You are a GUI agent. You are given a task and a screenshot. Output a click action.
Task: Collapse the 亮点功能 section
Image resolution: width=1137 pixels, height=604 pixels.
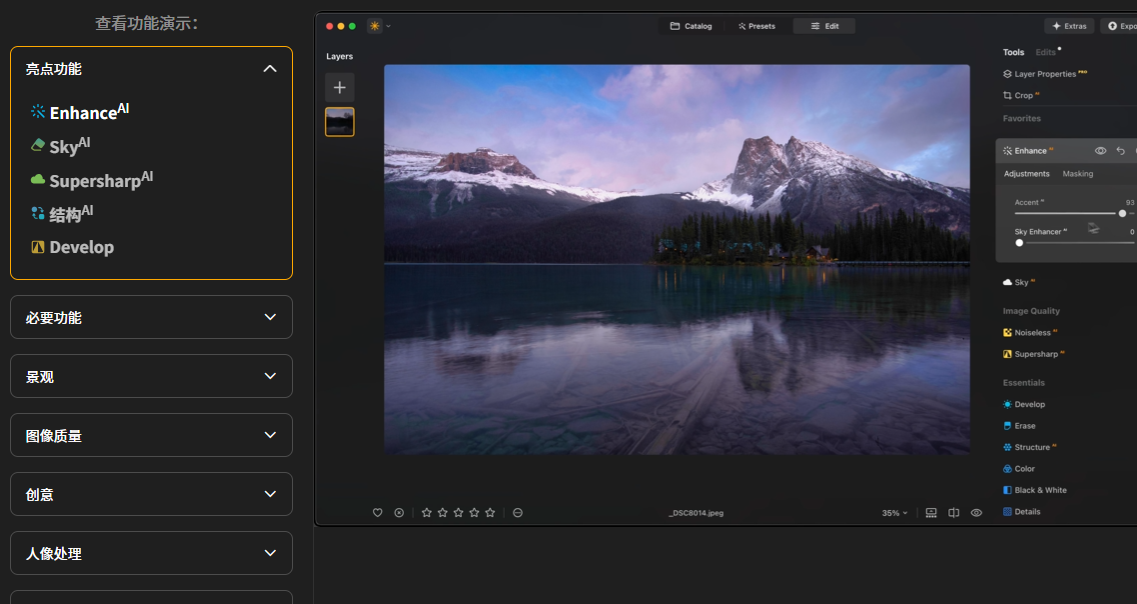(x=269, y=69)
